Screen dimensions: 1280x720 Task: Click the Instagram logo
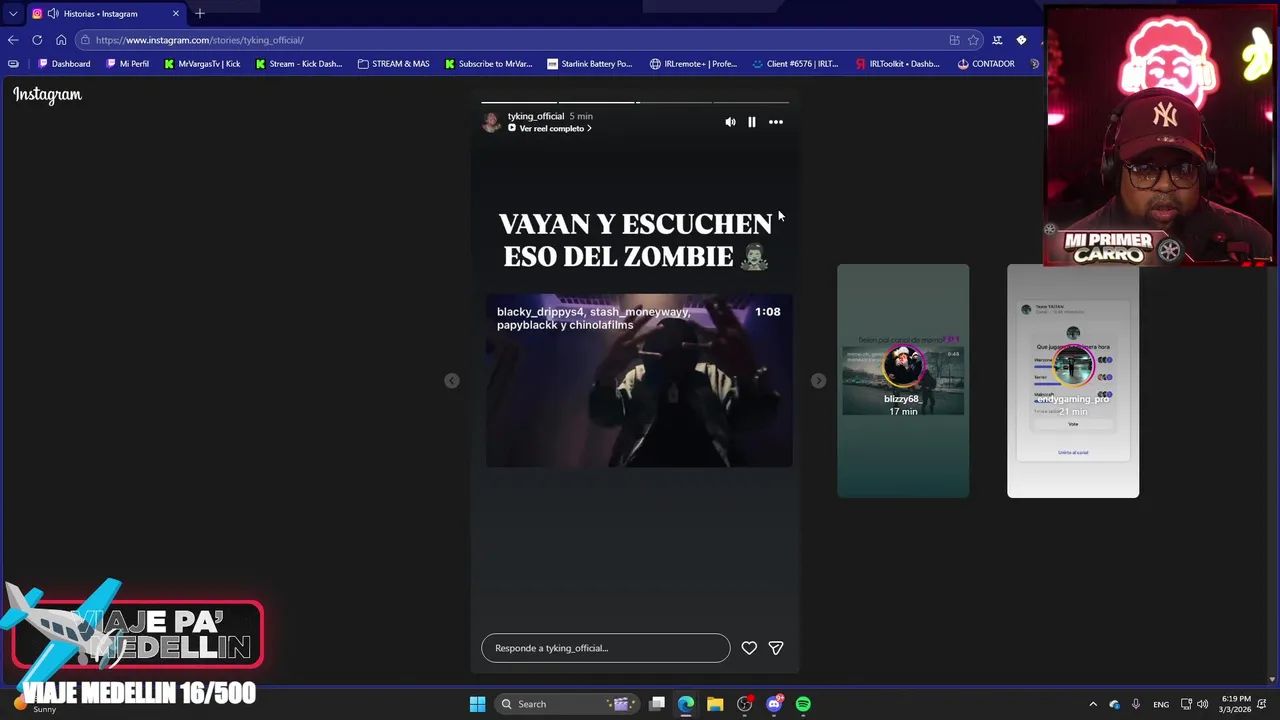[x=47, y=94]
